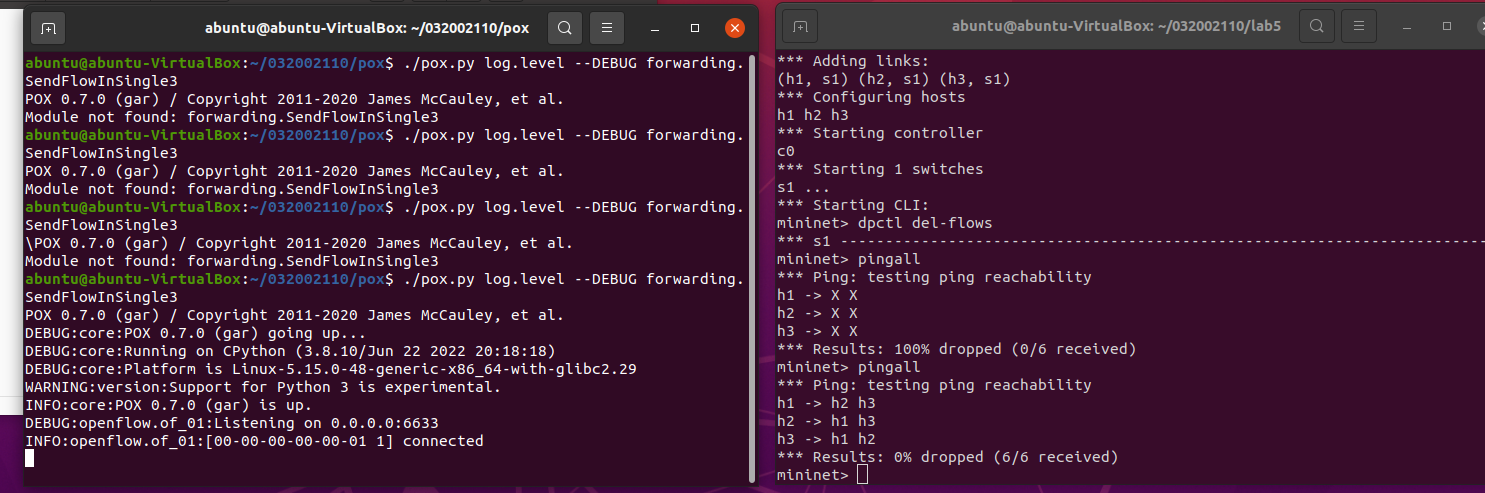1485x493 pixels.
Task: Click the 'Listening on 0.0.0.0:6633' line
Action: click(231, 423)
